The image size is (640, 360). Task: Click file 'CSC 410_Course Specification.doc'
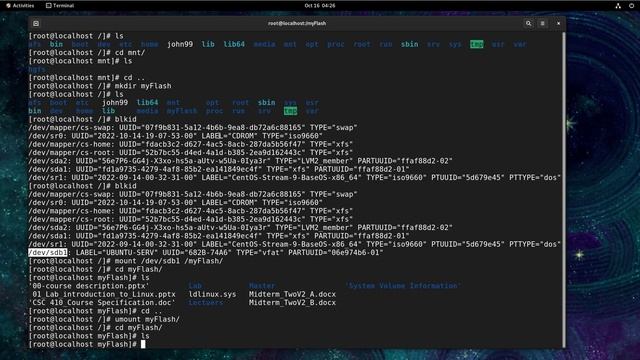click(x=102, y=303)
